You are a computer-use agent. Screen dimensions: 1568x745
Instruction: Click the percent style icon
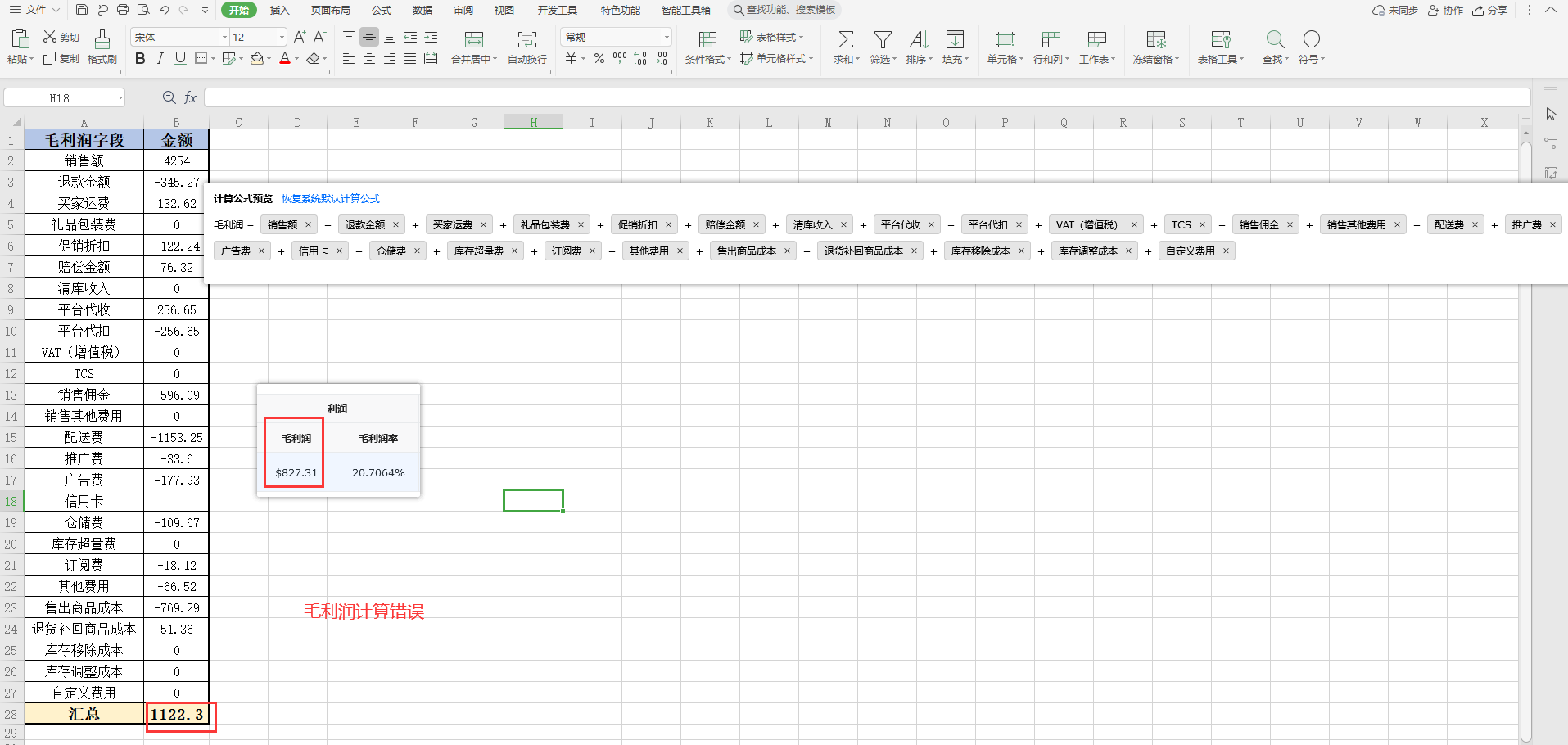pos(599,59)
